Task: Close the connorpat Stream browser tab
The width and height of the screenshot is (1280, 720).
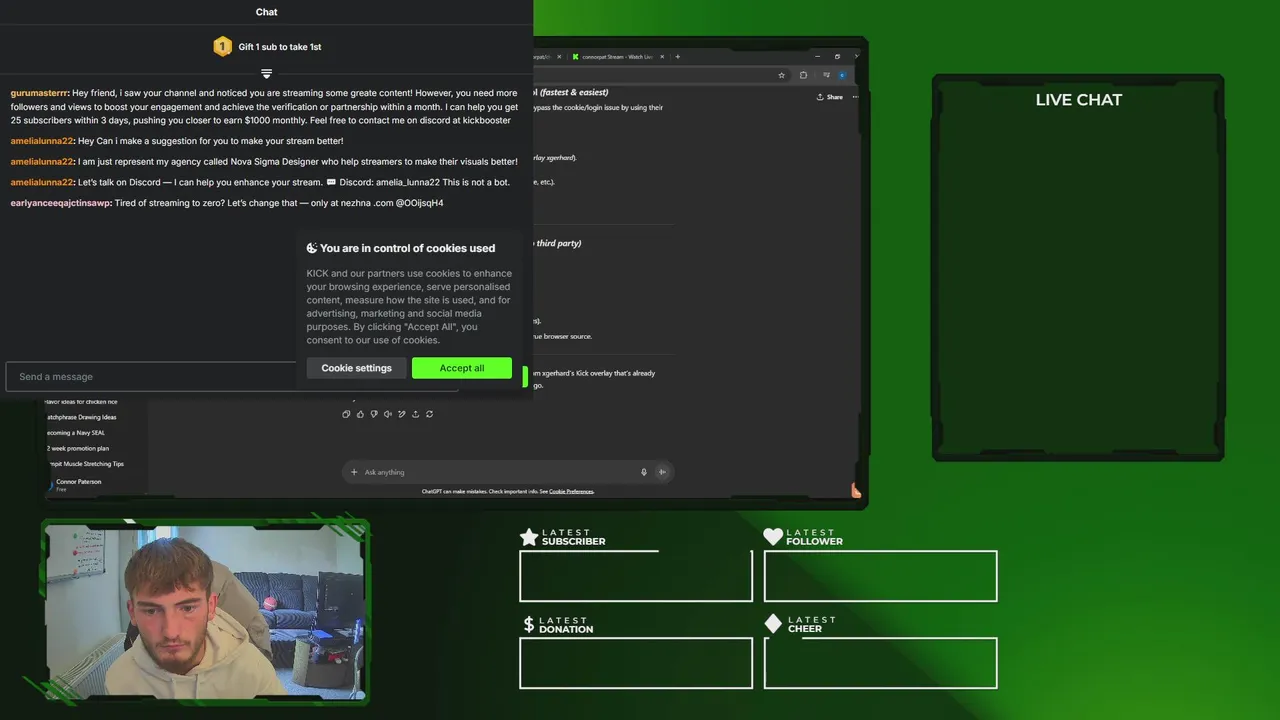Action: coord(662,57)
